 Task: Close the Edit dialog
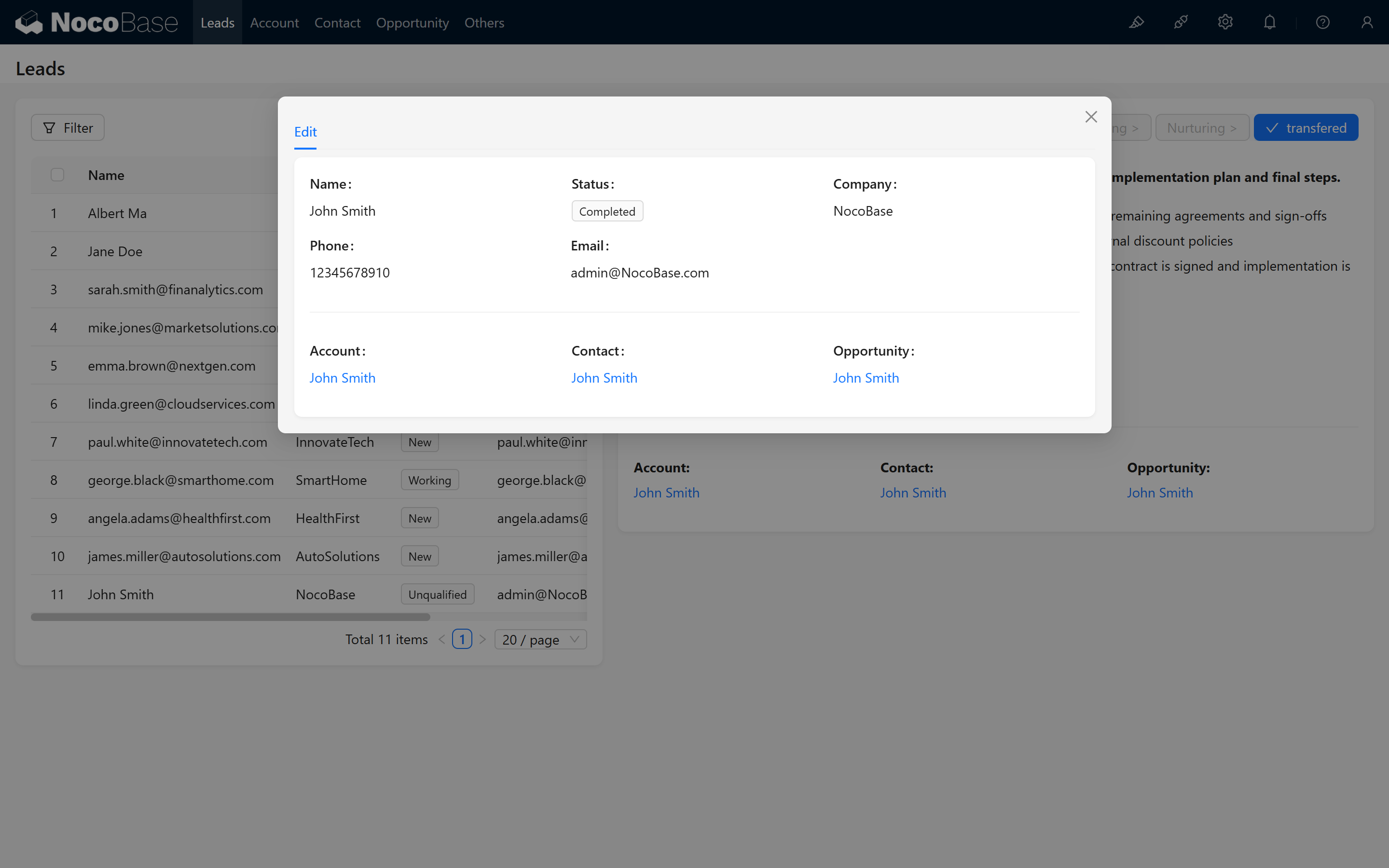tap(1090, 117)
